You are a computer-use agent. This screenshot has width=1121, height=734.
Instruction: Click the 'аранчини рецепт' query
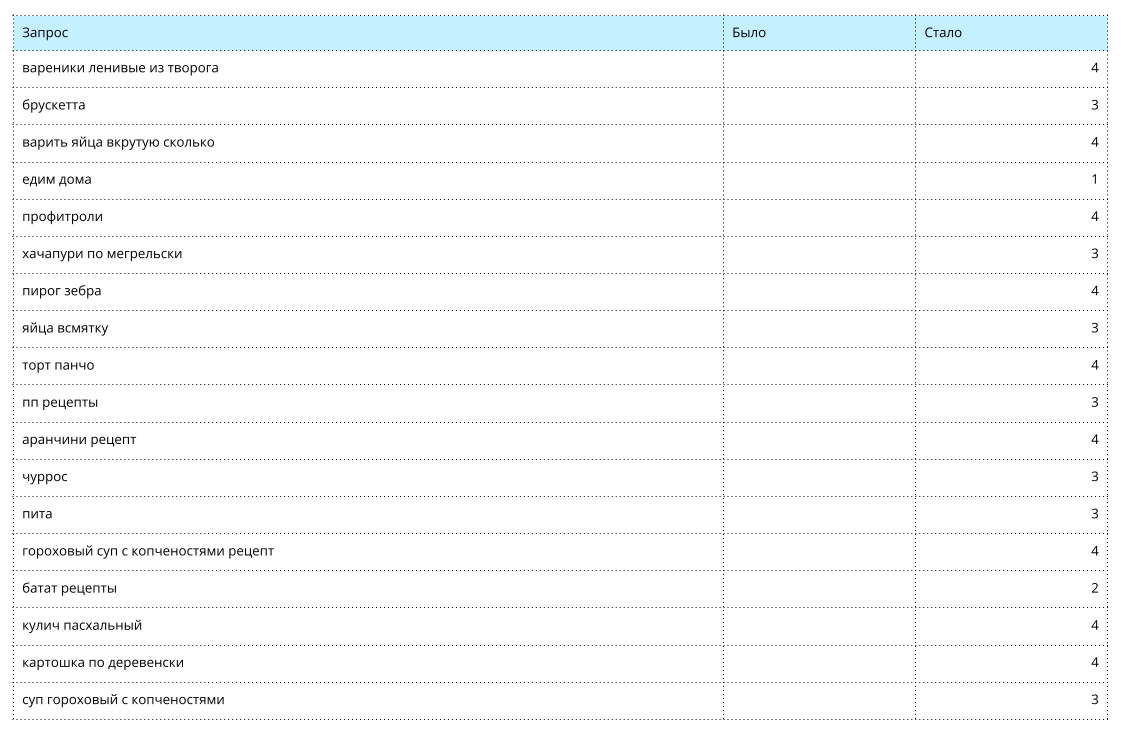(x=79, y=440)
